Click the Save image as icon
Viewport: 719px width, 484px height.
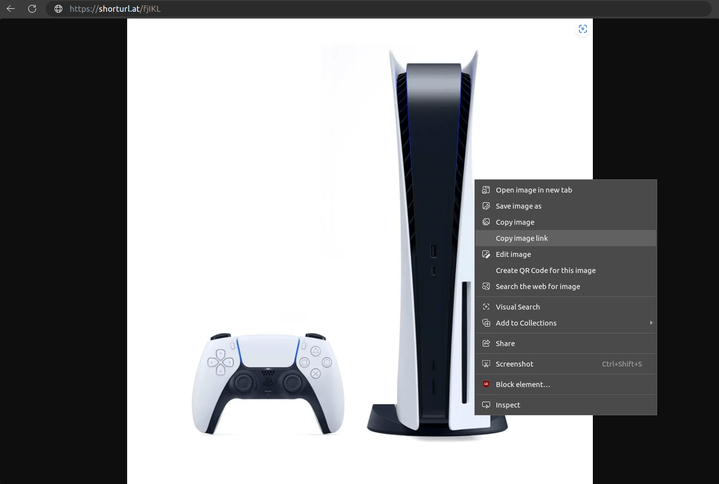click(x=486, y=206)
